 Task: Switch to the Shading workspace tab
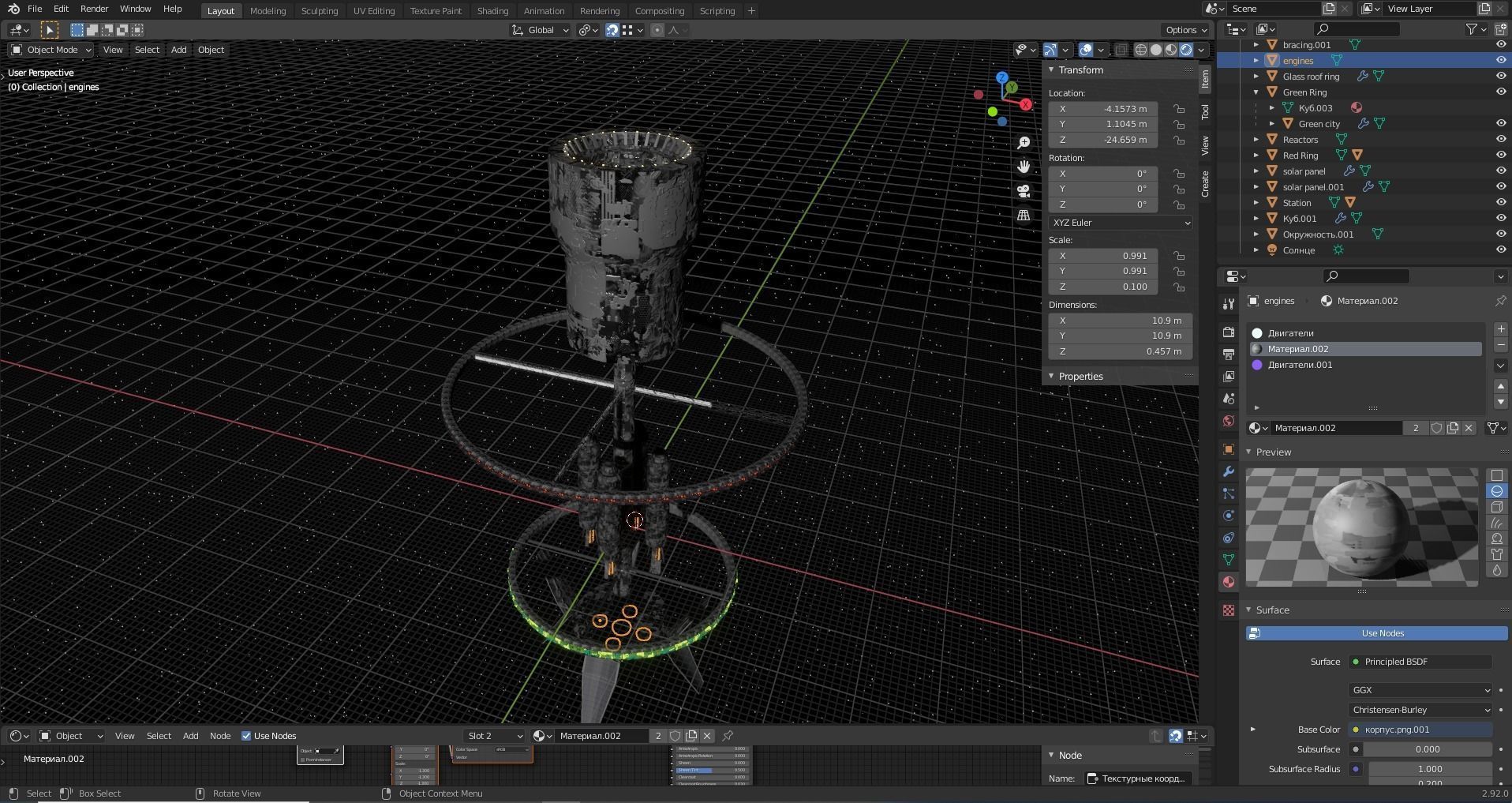(492, 11)
